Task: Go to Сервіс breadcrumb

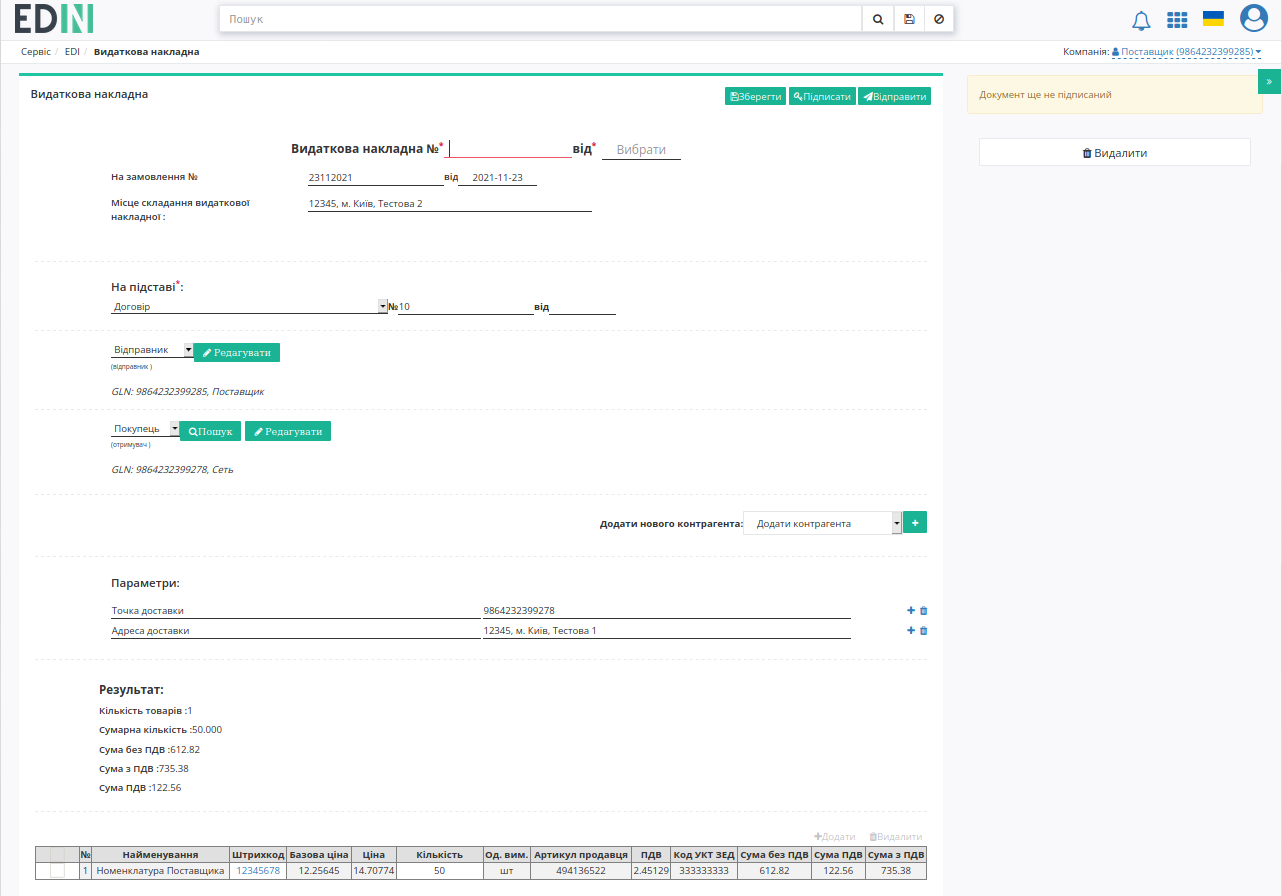Action: [x=36, y=51]
